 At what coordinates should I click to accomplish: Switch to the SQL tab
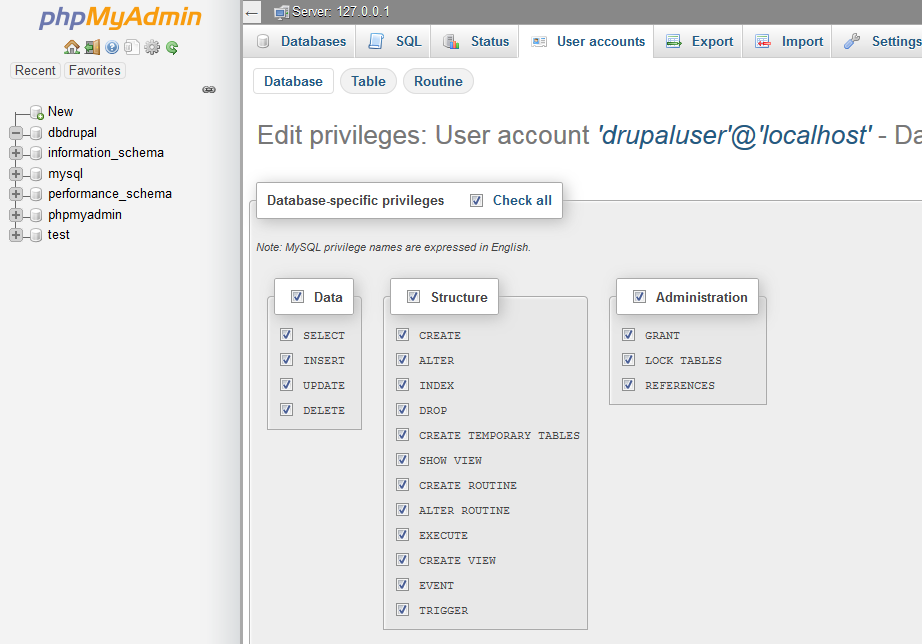(393, 42)
